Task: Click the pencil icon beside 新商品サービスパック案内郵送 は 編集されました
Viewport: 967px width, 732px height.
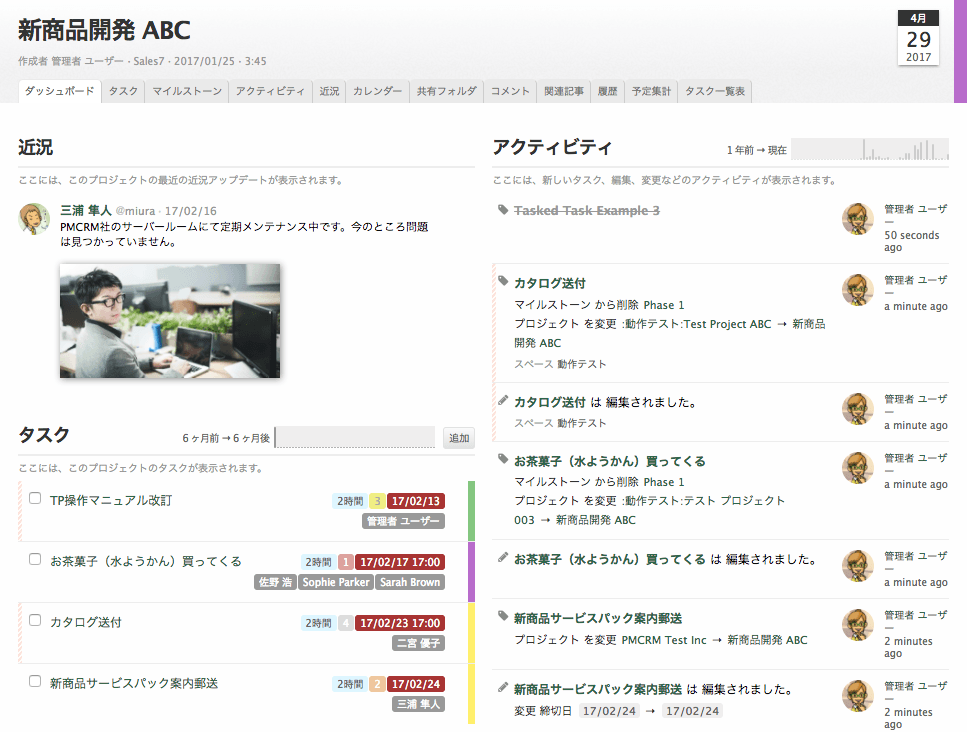Action: pyautogui.click(x=503, y=688)
